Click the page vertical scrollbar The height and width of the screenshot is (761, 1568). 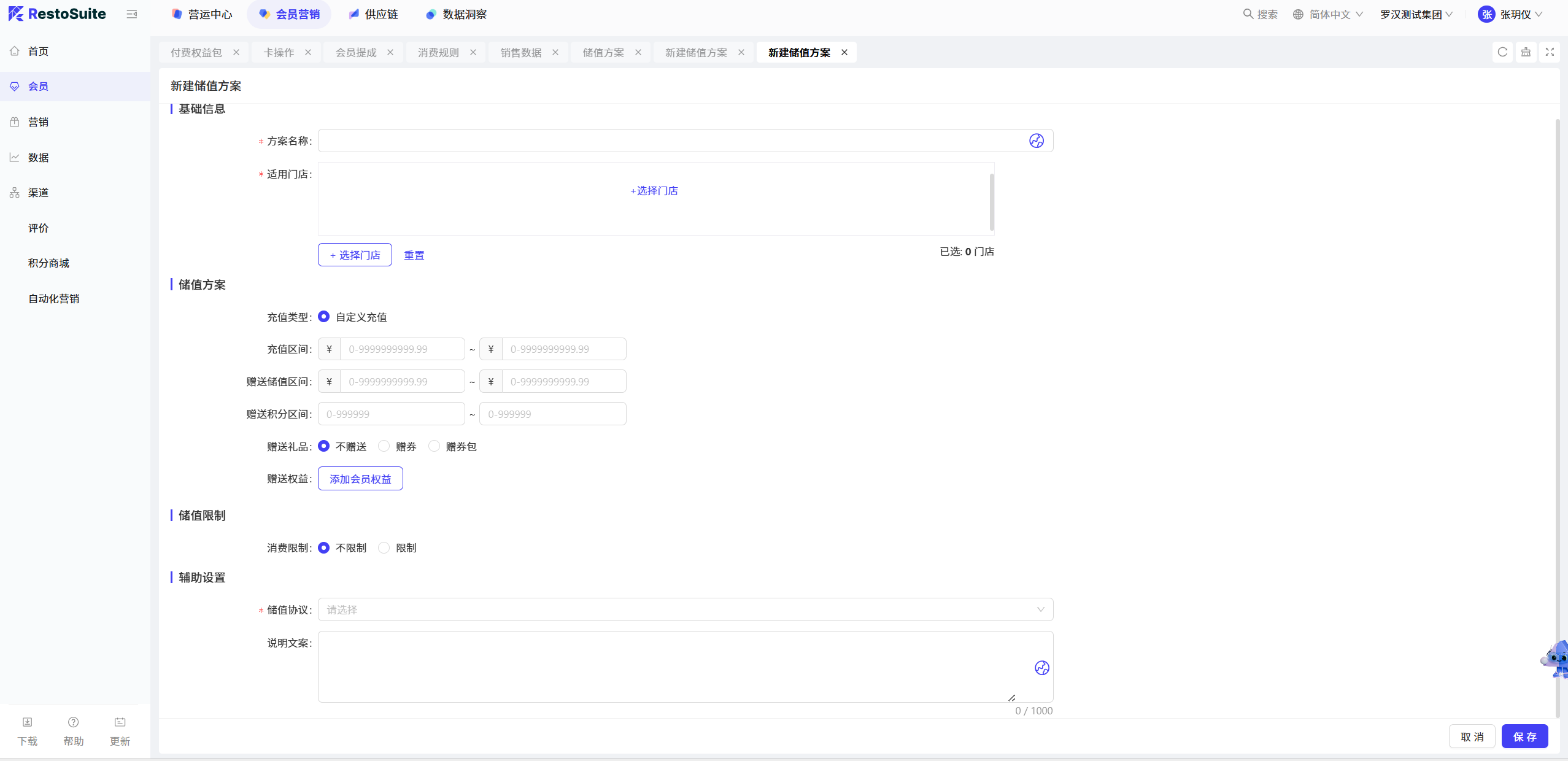pyautogui.click(x=1558, y=417)
